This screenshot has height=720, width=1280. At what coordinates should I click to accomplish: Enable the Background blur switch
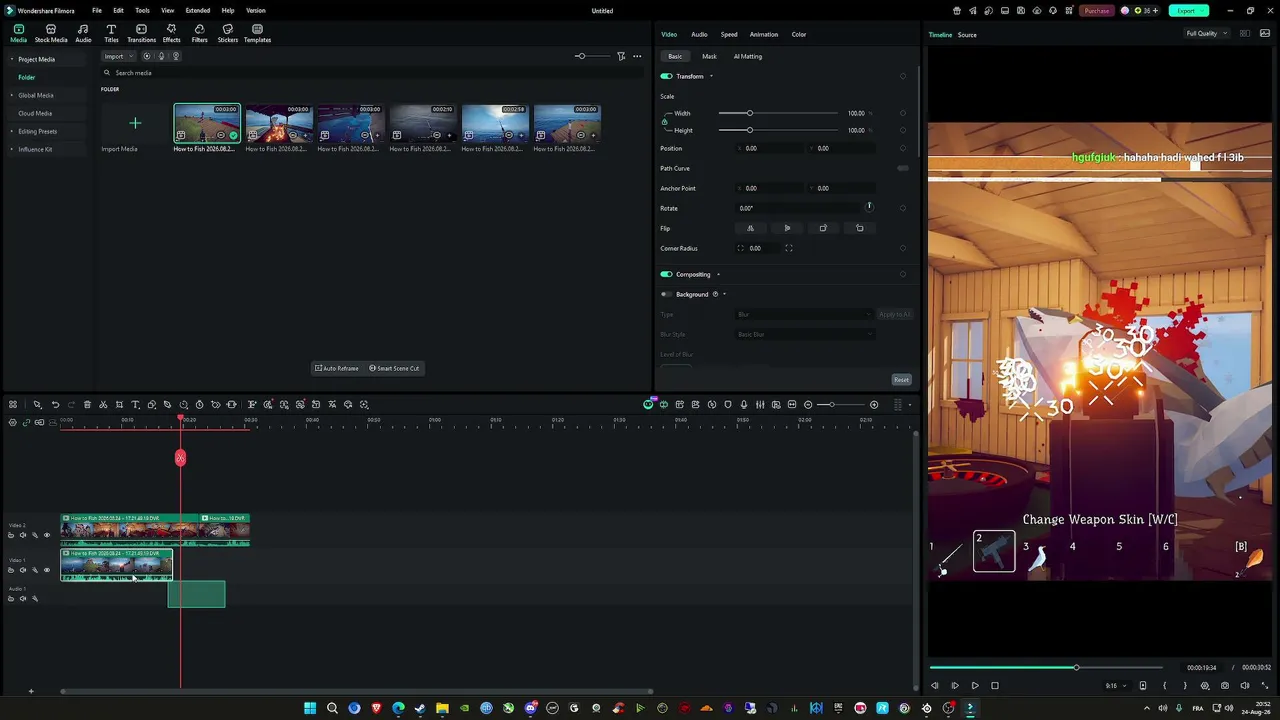coord(666,294)
